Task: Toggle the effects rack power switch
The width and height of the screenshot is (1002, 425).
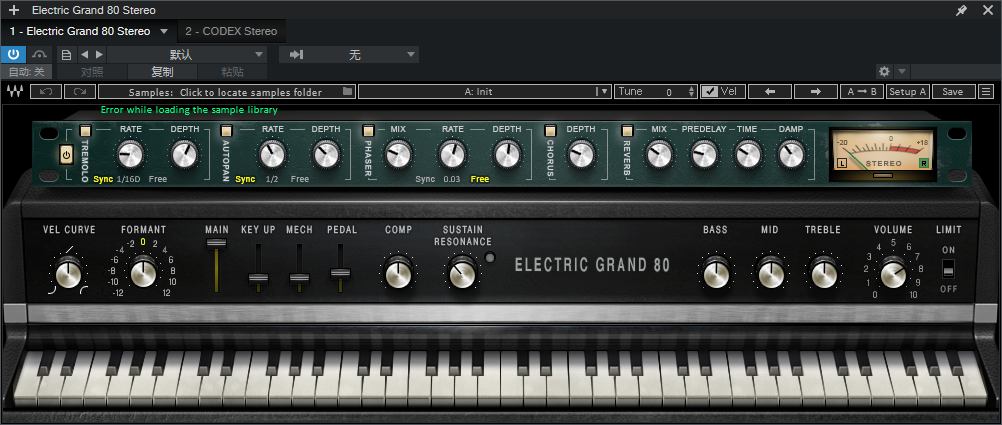Action: 66,155
